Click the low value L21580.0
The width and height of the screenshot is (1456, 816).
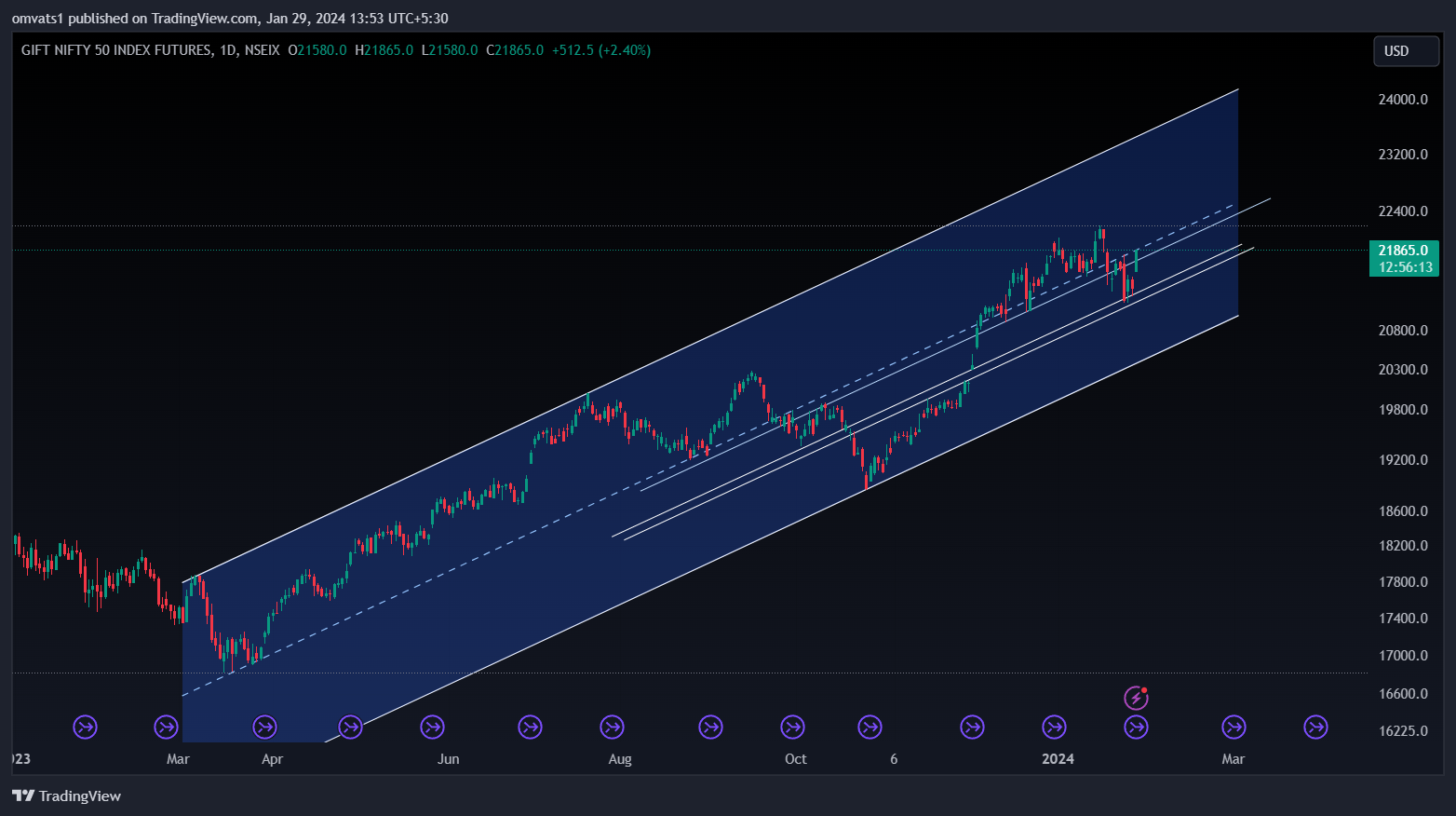coord(450,50)
